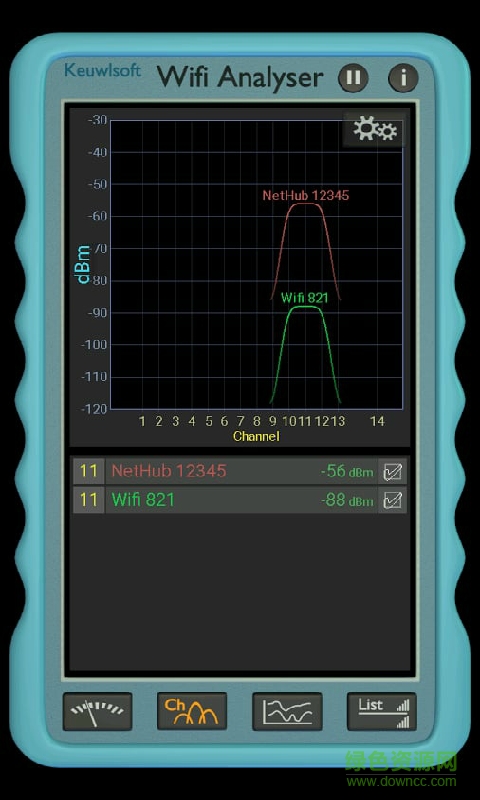Switch to the signal meter view
Viewport: 480px width, 800px height.
click(97, 711)
